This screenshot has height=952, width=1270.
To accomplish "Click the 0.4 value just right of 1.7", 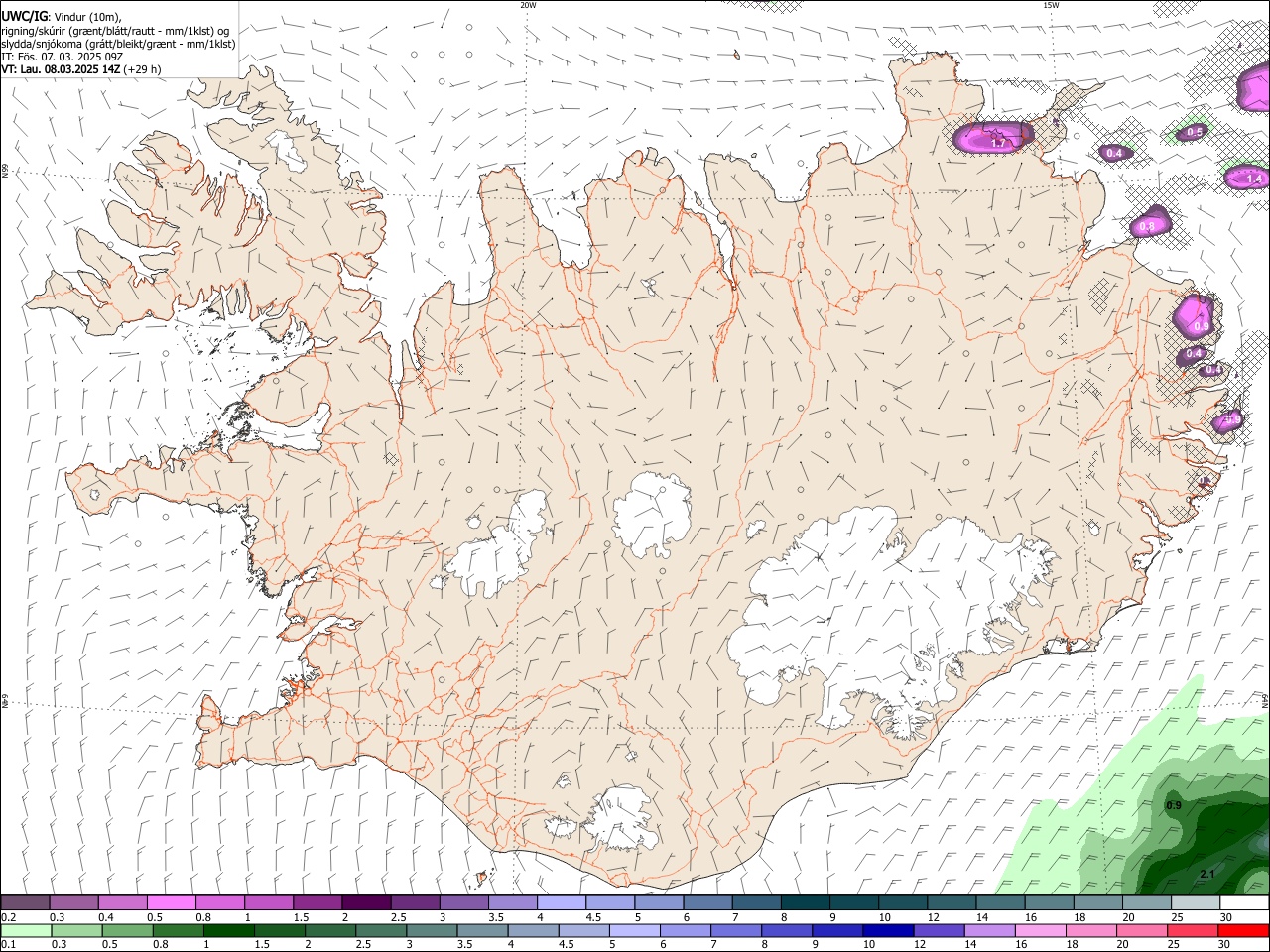I will [x=1114, y=153].
